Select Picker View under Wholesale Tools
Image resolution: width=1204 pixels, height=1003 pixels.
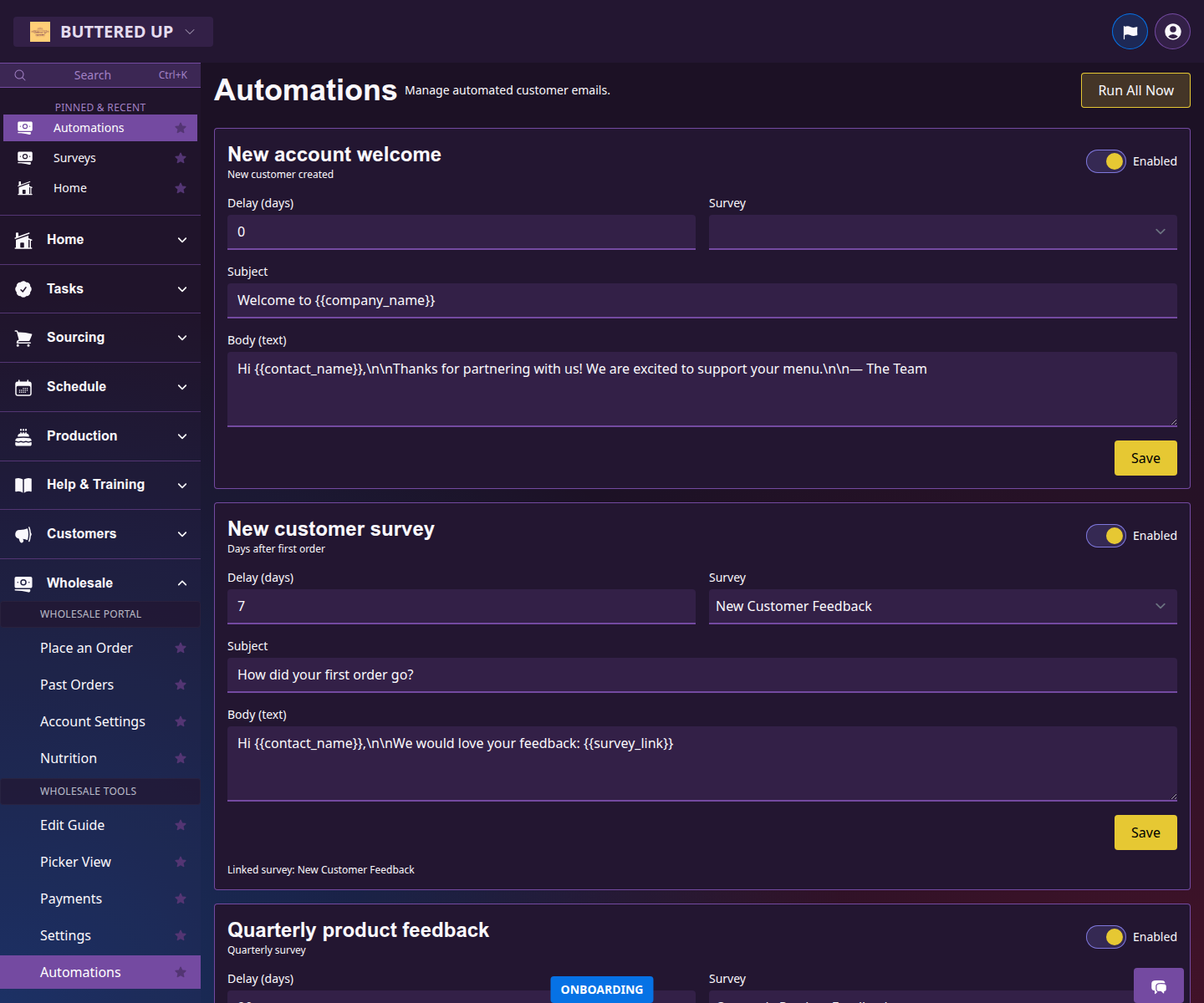tap(75, 862)
